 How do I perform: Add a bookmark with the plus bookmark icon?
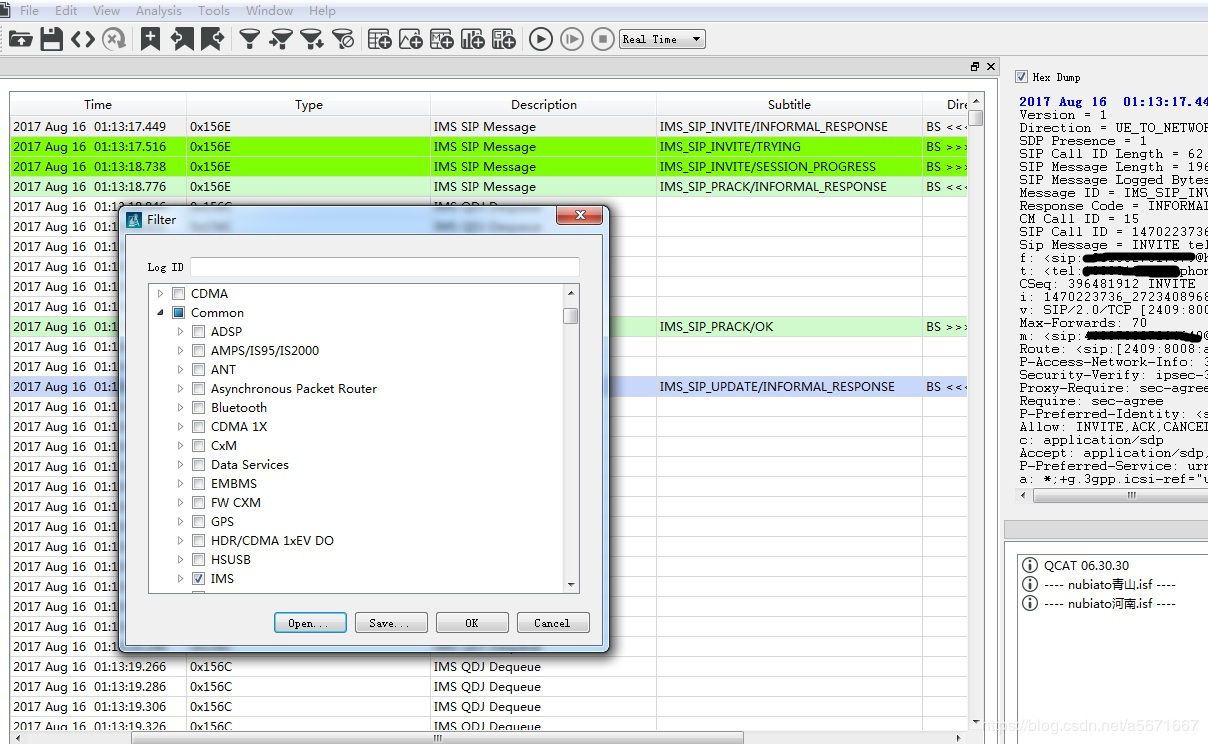tap(150, 39)
